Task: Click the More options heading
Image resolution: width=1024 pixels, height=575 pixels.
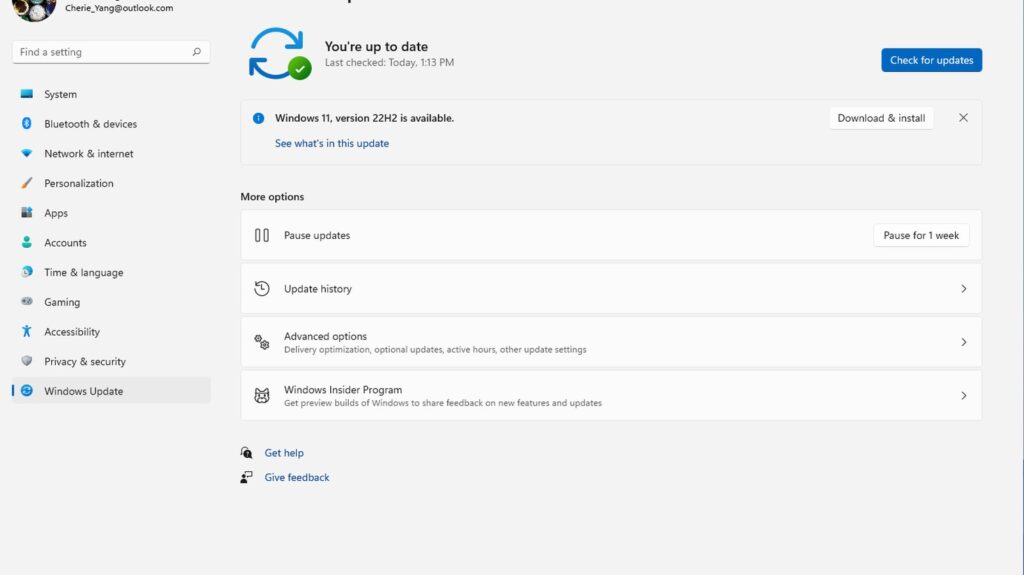Action: tap(272, 197)
